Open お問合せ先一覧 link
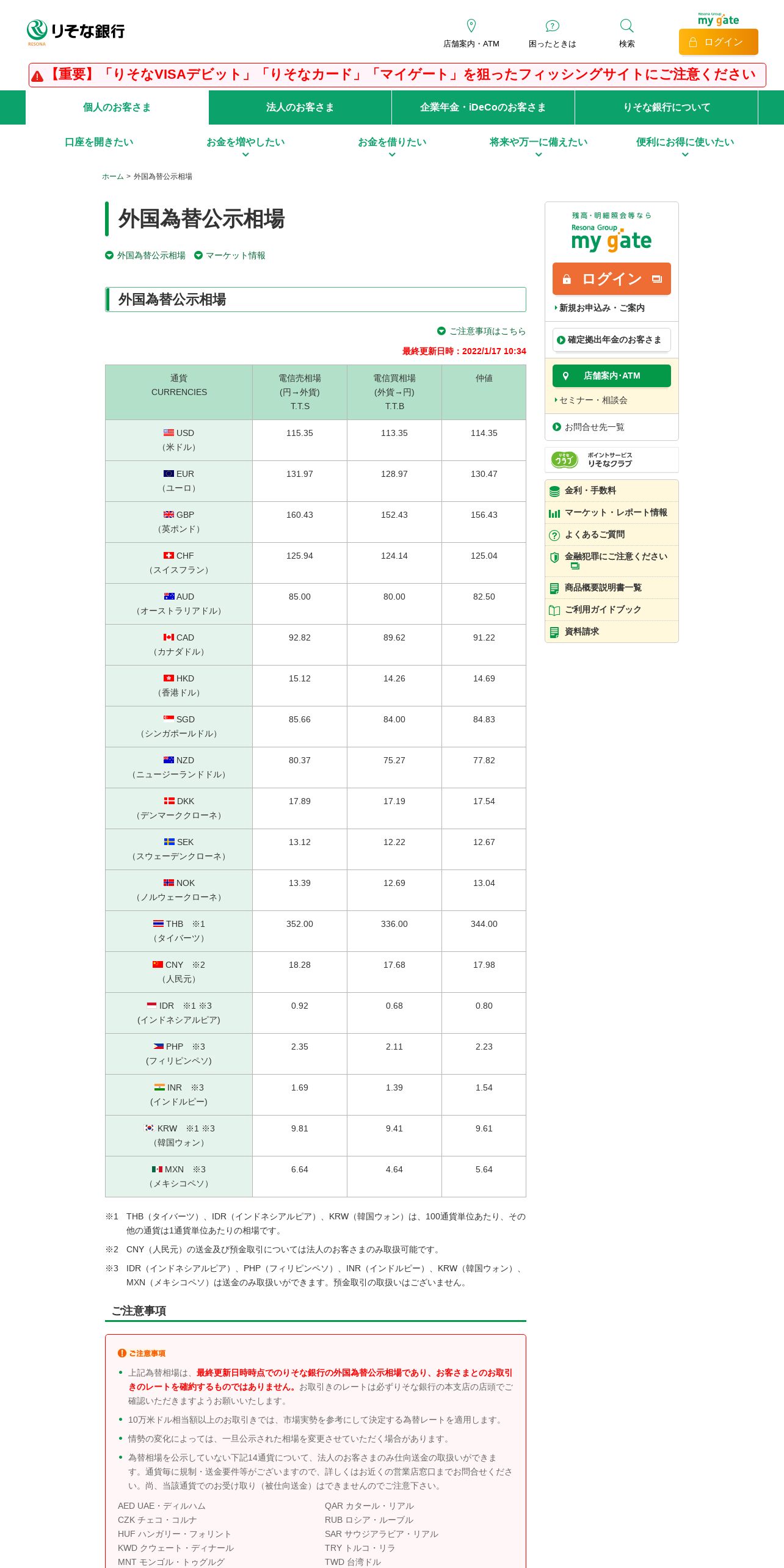Image resolution: width=784 pixels, height=1568 pixels. point(589,427)
